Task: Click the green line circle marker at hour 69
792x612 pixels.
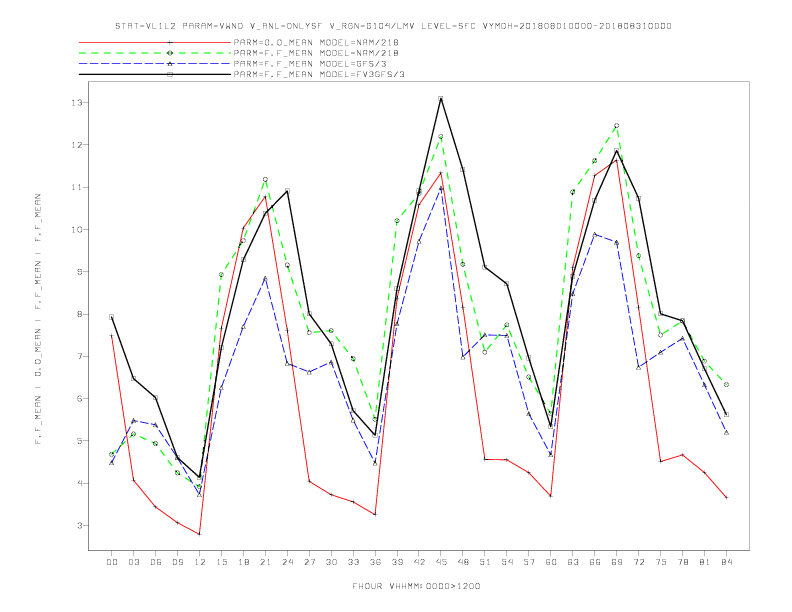Action: coord(617,126)
